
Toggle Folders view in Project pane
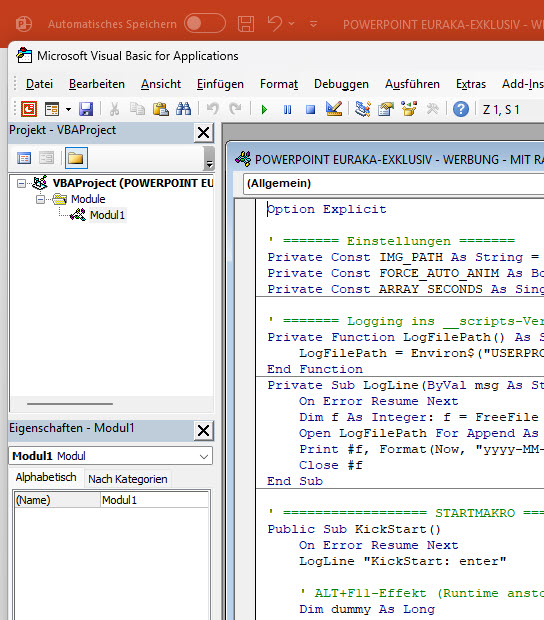click(76, 159)
